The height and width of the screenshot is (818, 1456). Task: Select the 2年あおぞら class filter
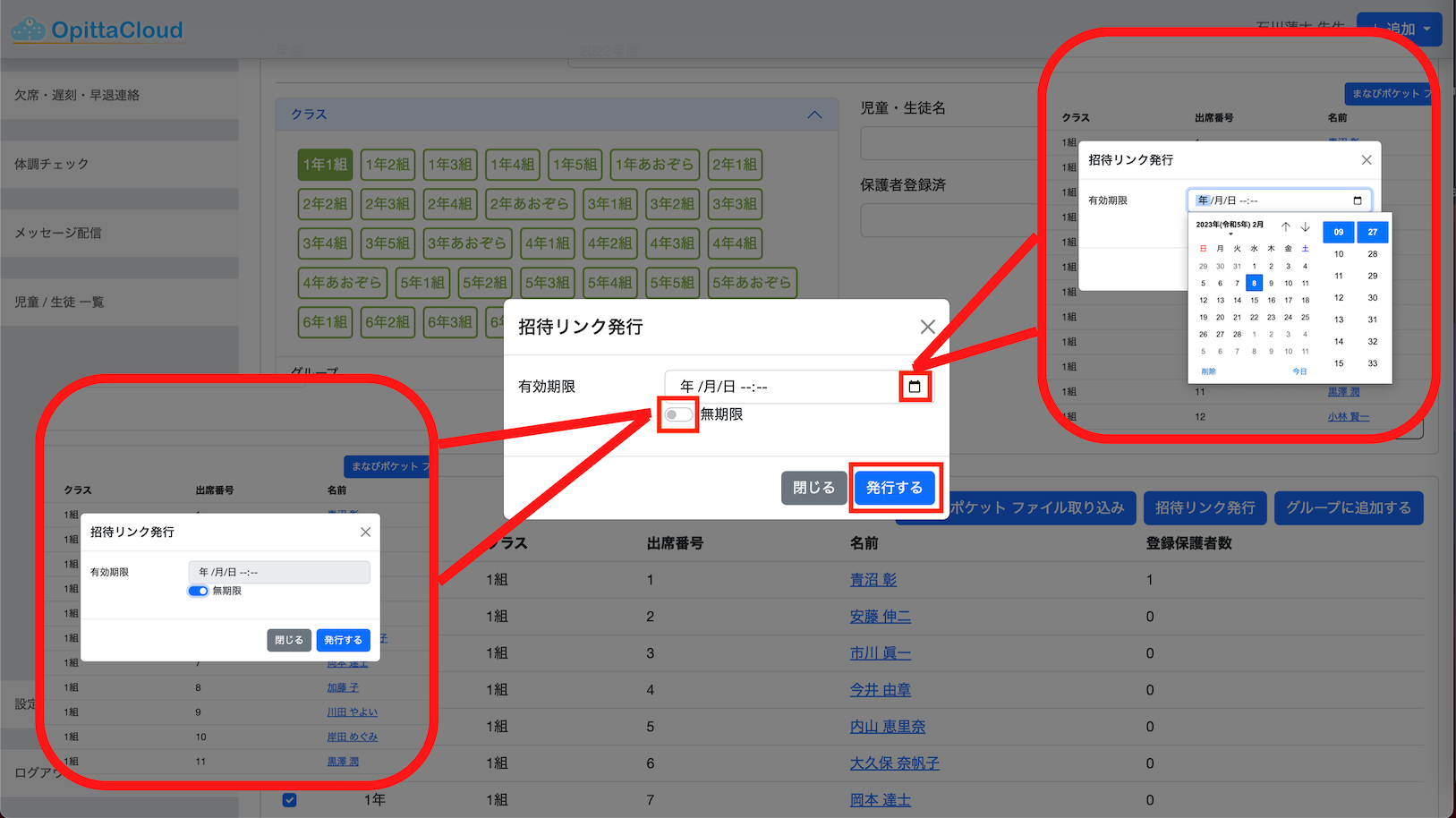coord(529,204)
